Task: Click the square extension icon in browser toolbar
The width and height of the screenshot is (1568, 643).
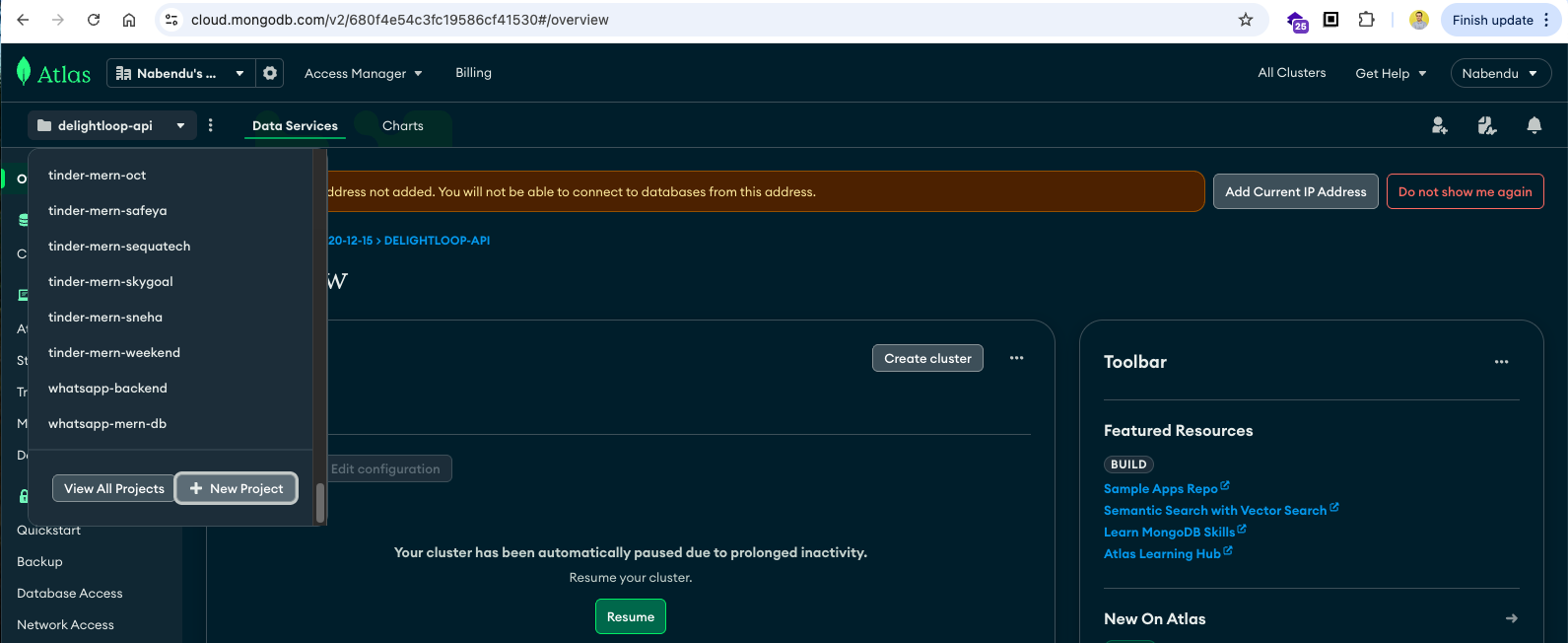Action: tap(1330, 19)
